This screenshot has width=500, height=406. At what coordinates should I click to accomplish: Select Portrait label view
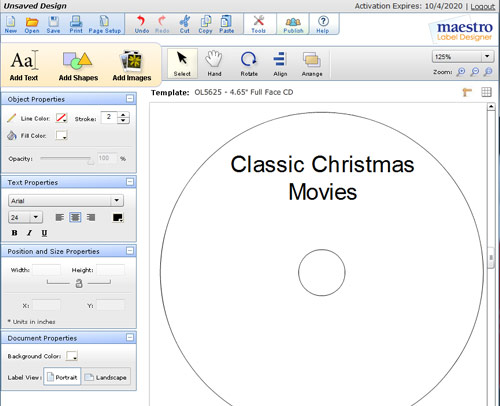tap(62, 377)
